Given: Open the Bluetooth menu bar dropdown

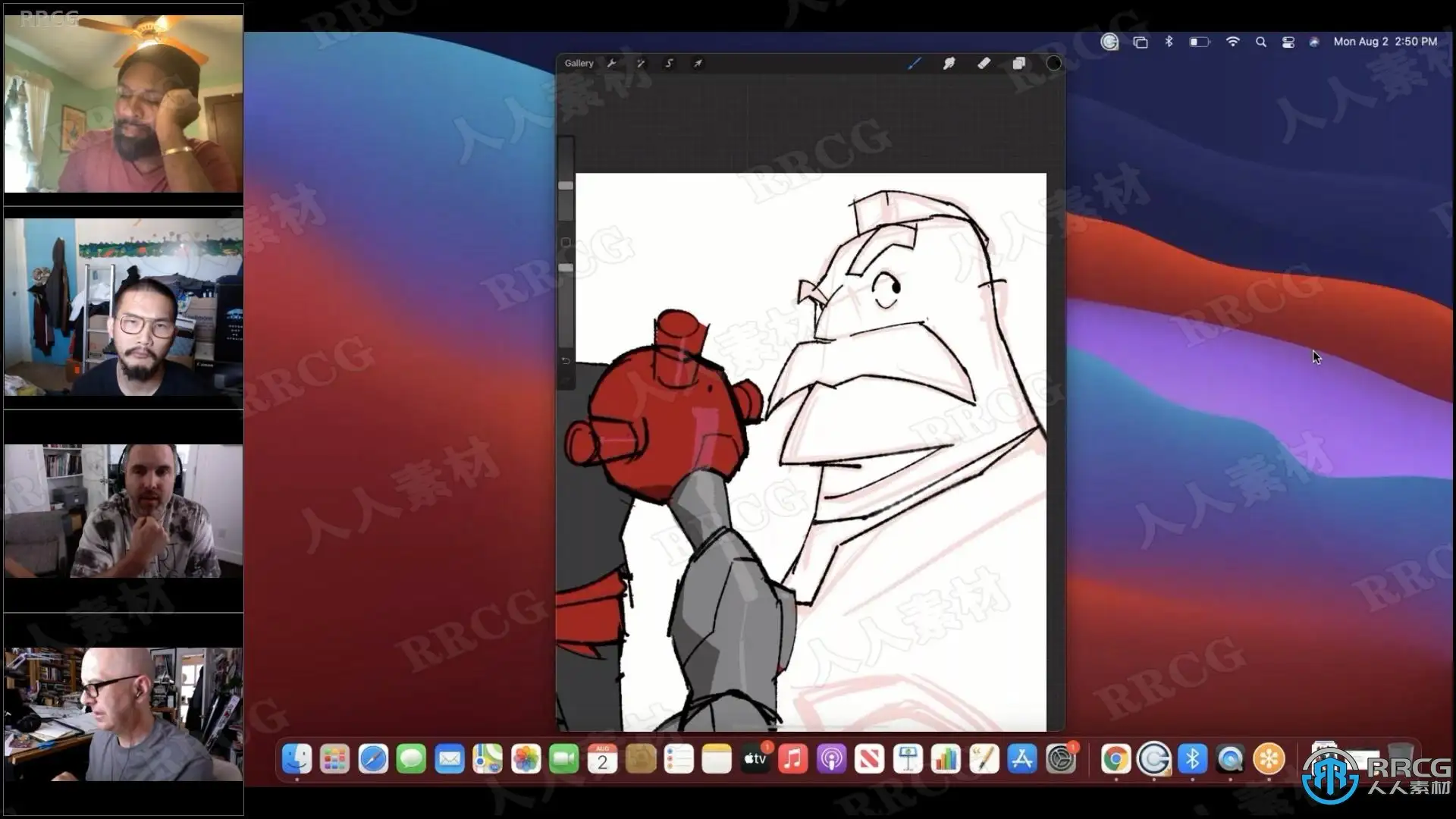Looking at the screenshot, I should click(1169, 42).
